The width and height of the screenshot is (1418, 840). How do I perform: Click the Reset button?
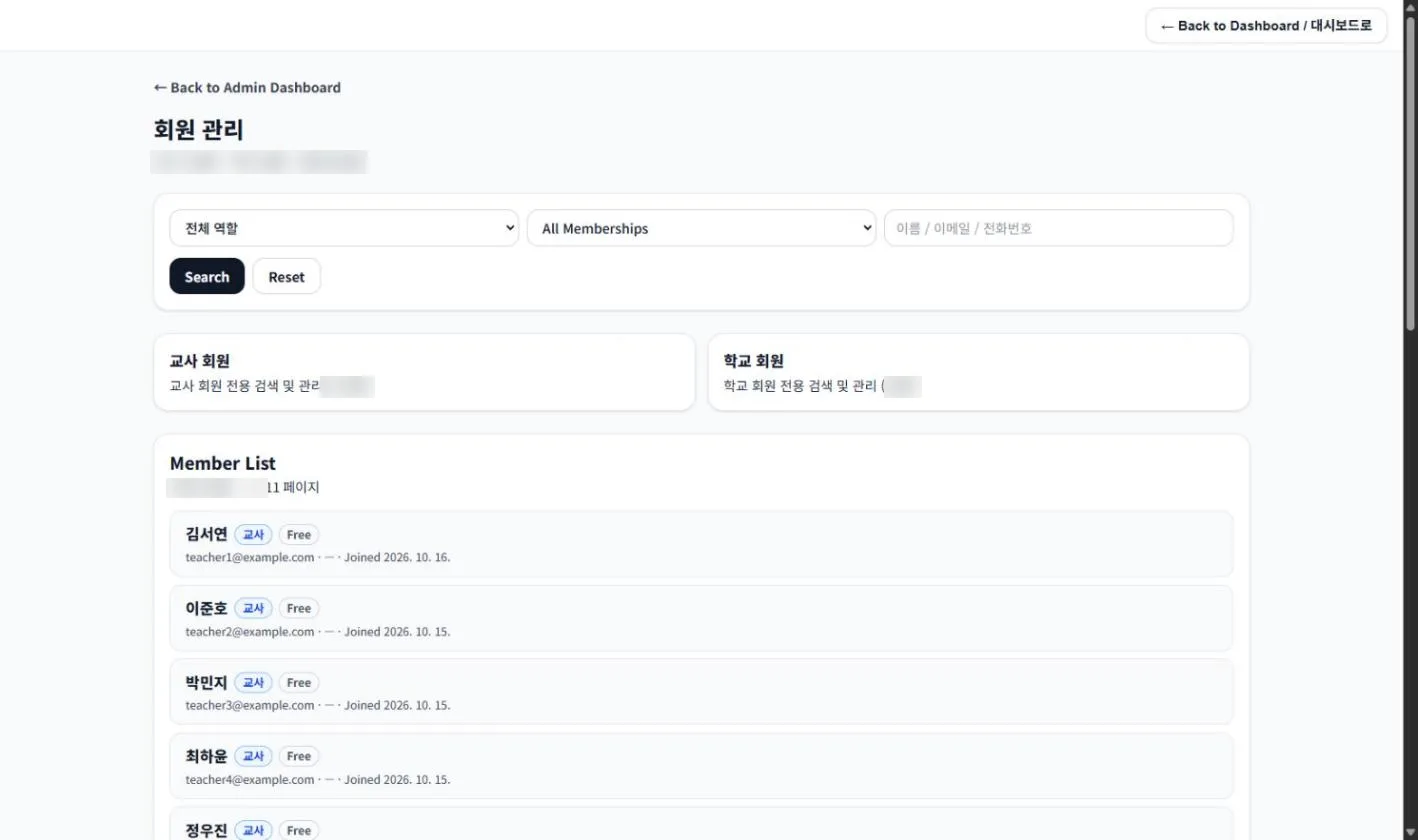click(x=286, y=277)
